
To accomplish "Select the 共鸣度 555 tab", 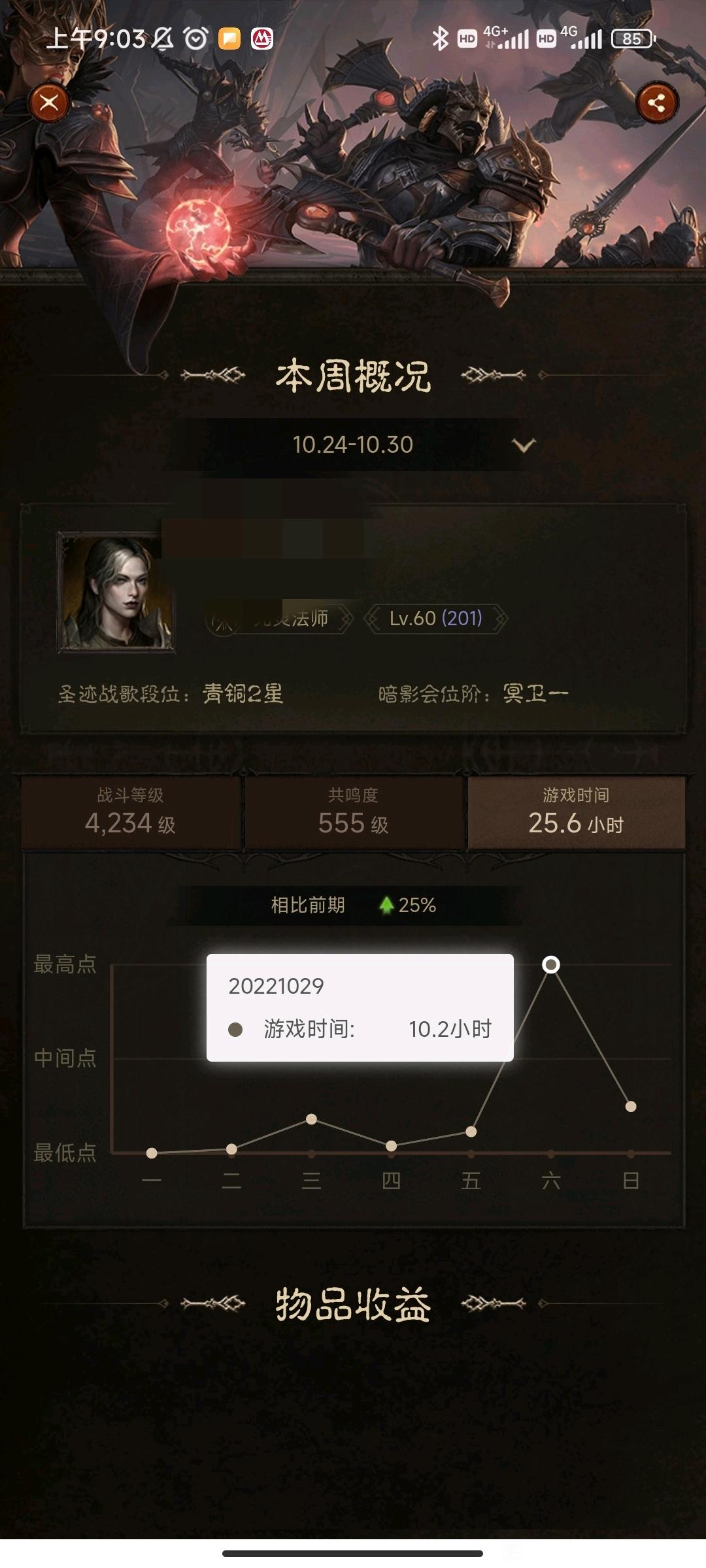I will pyautogui.click(x=353, y=813).
